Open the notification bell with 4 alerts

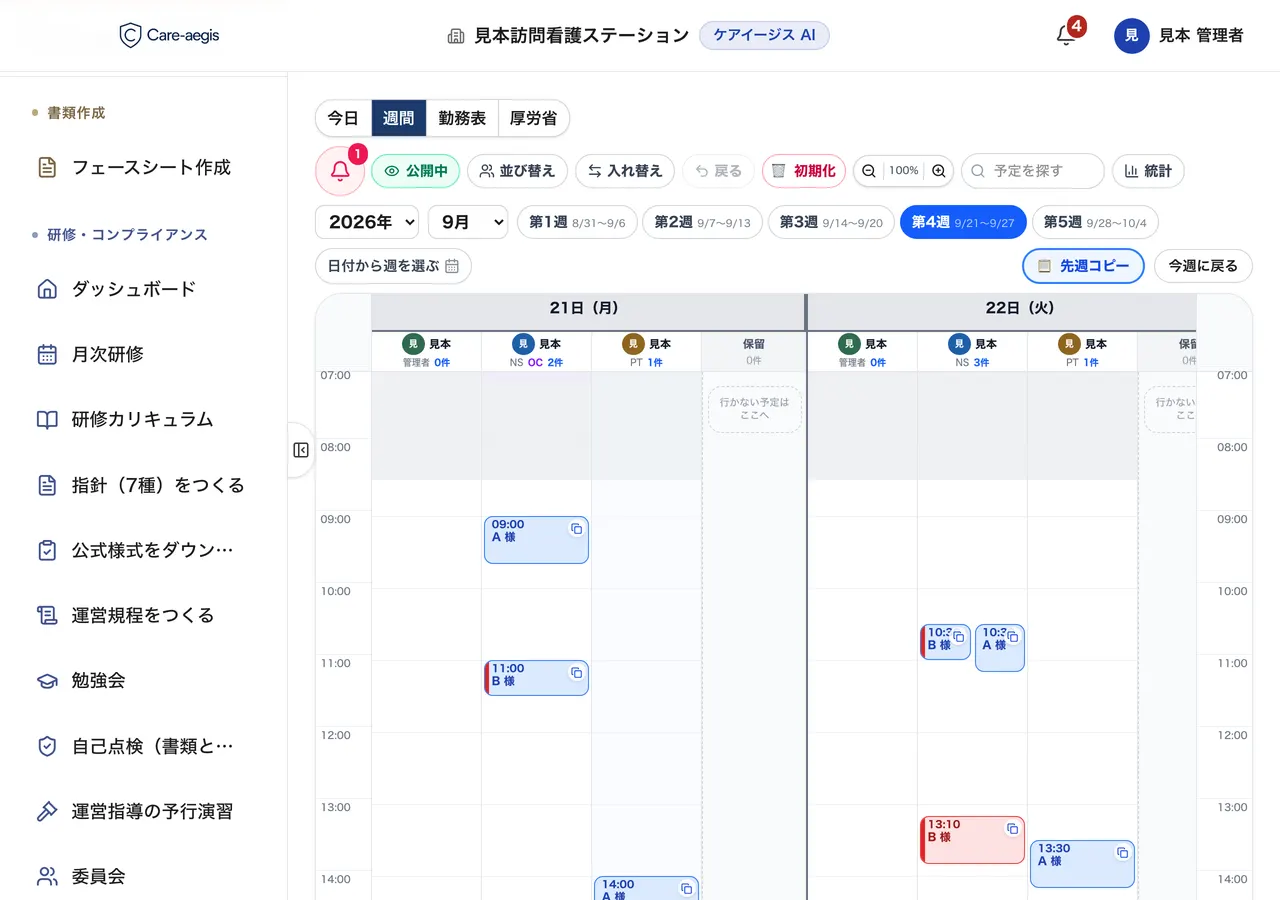point(1066,35)
